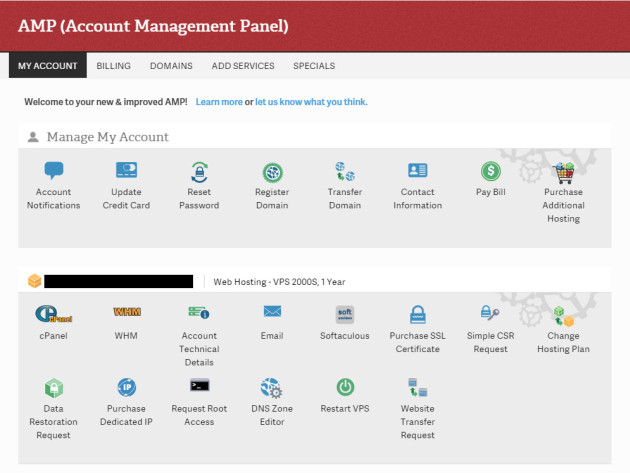Viewport: 630px width, 473px height.
Task: Click the Manage My Account person icon
Action: pyautogui.click(x=33, y=137)
